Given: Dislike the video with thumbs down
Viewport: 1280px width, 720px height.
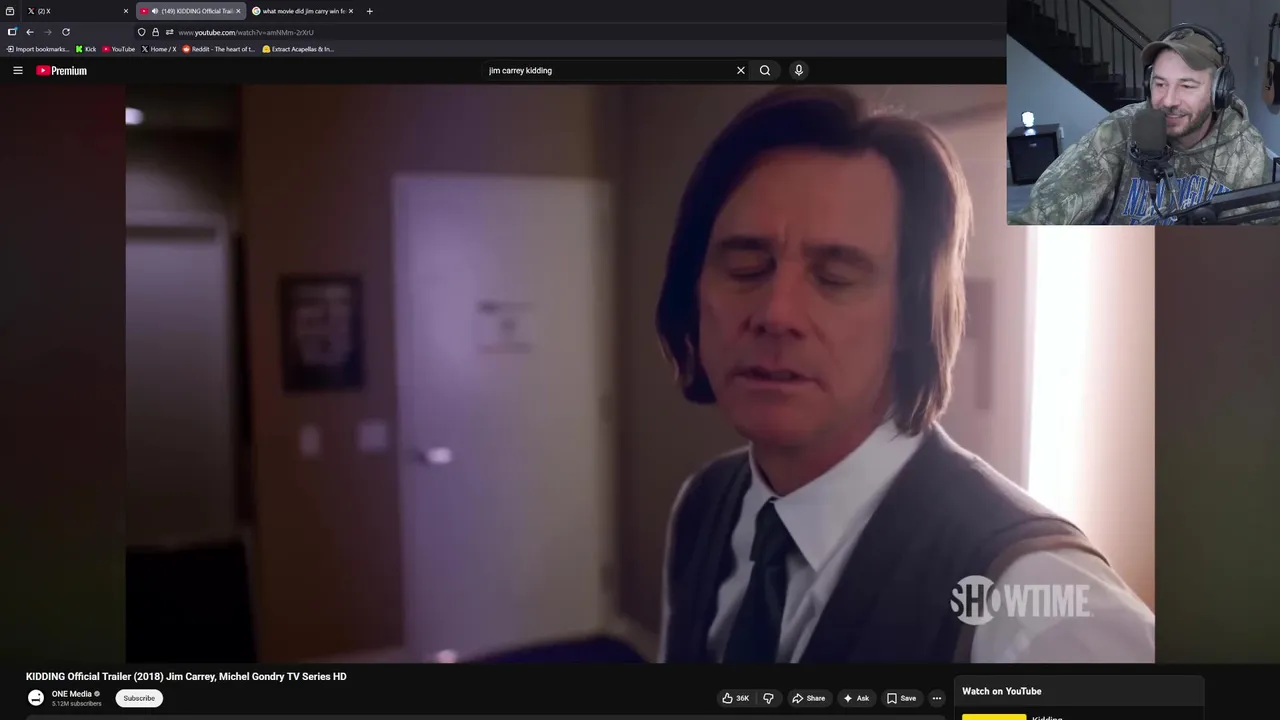Looking at the screenshot, I should pos(768,698).
